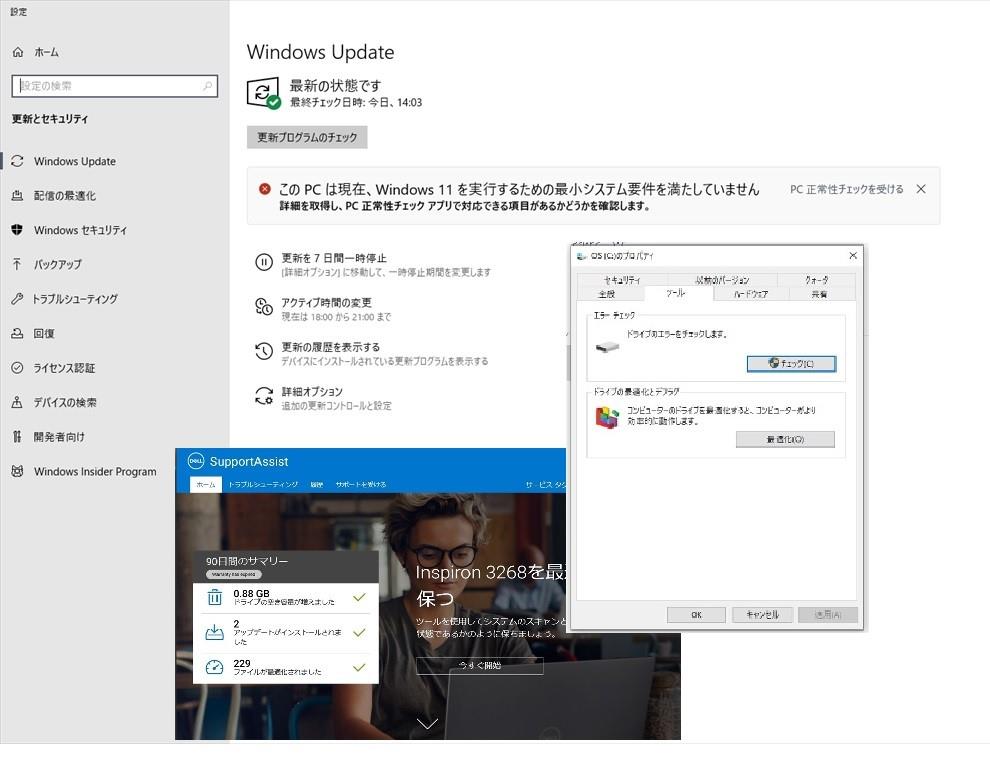Click trash icon next to 0.88 GB summary

click(x=215, y=597)
